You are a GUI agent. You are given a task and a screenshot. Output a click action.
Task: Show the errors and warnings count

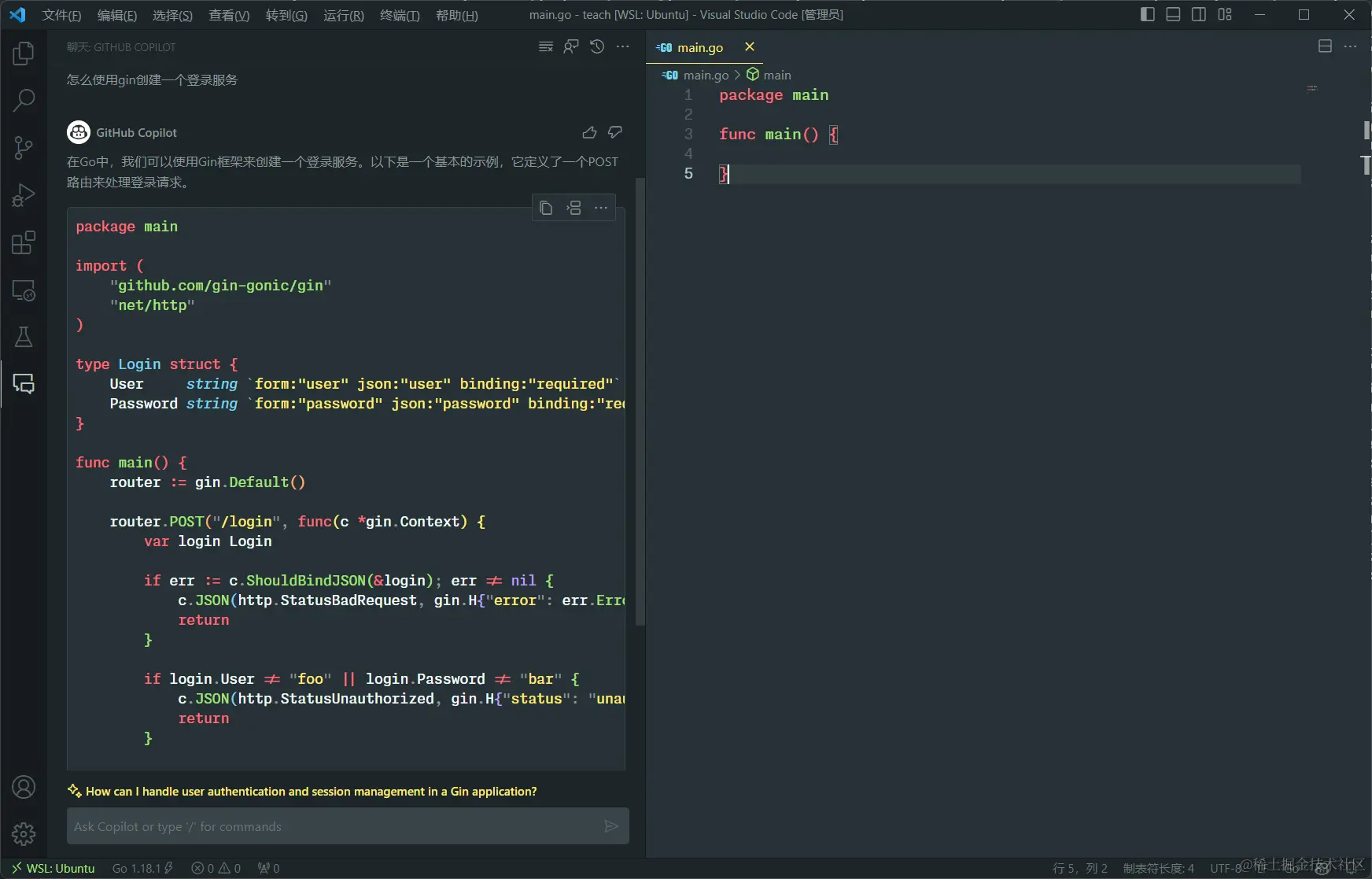[216, 868]
